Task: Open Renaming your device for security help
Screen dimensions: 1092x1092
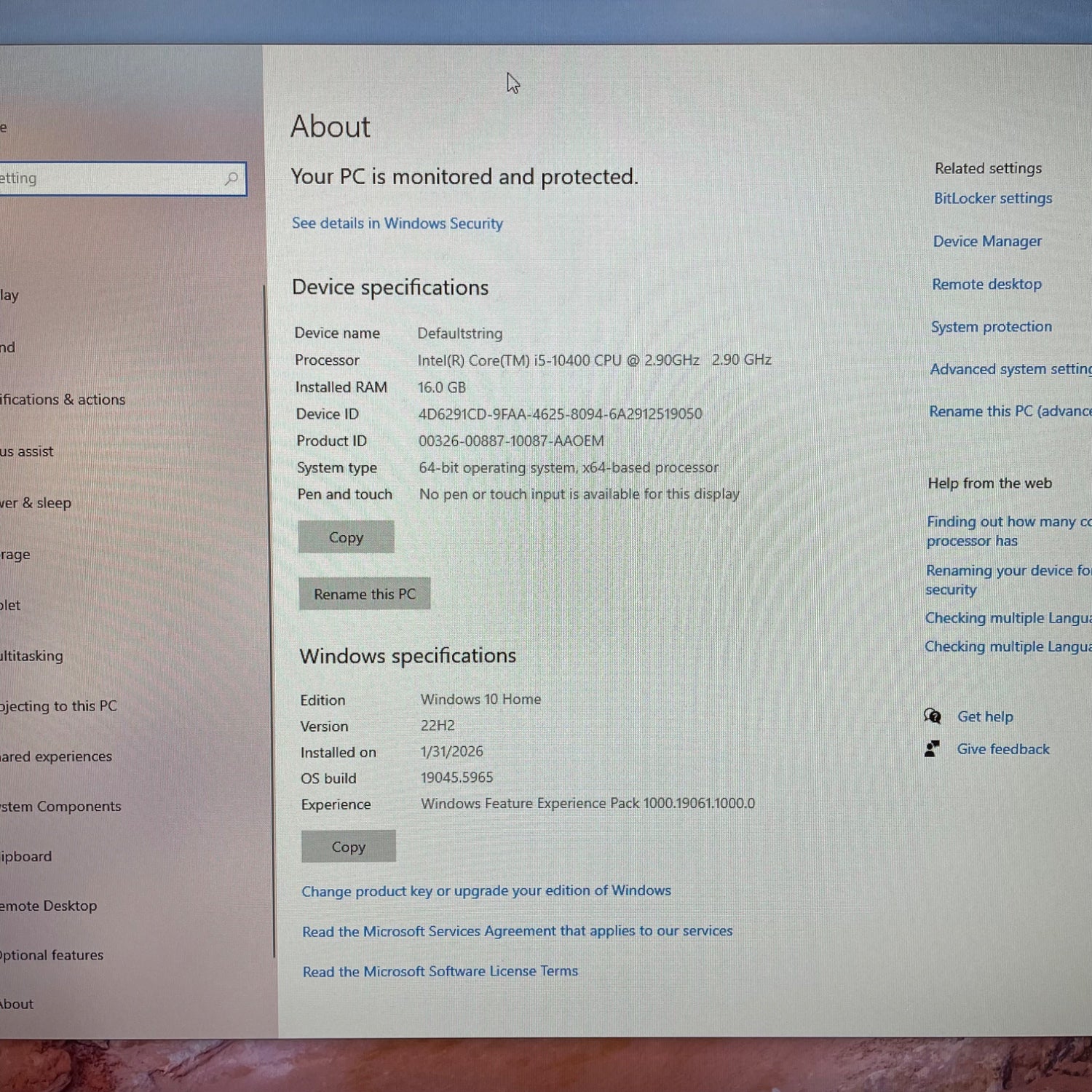Action: pos(1008,579)
